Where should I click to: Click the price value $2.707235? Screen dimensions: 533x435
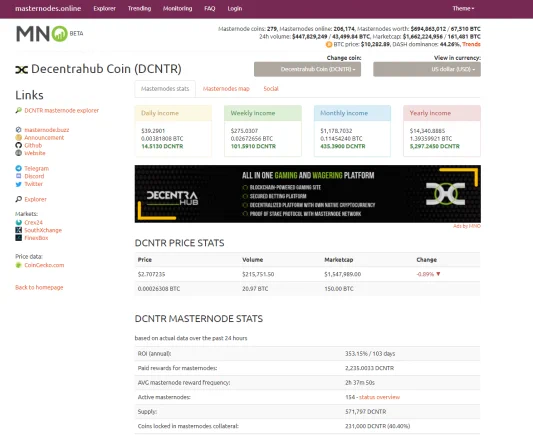pyautogui.click(x=151, y=274)
